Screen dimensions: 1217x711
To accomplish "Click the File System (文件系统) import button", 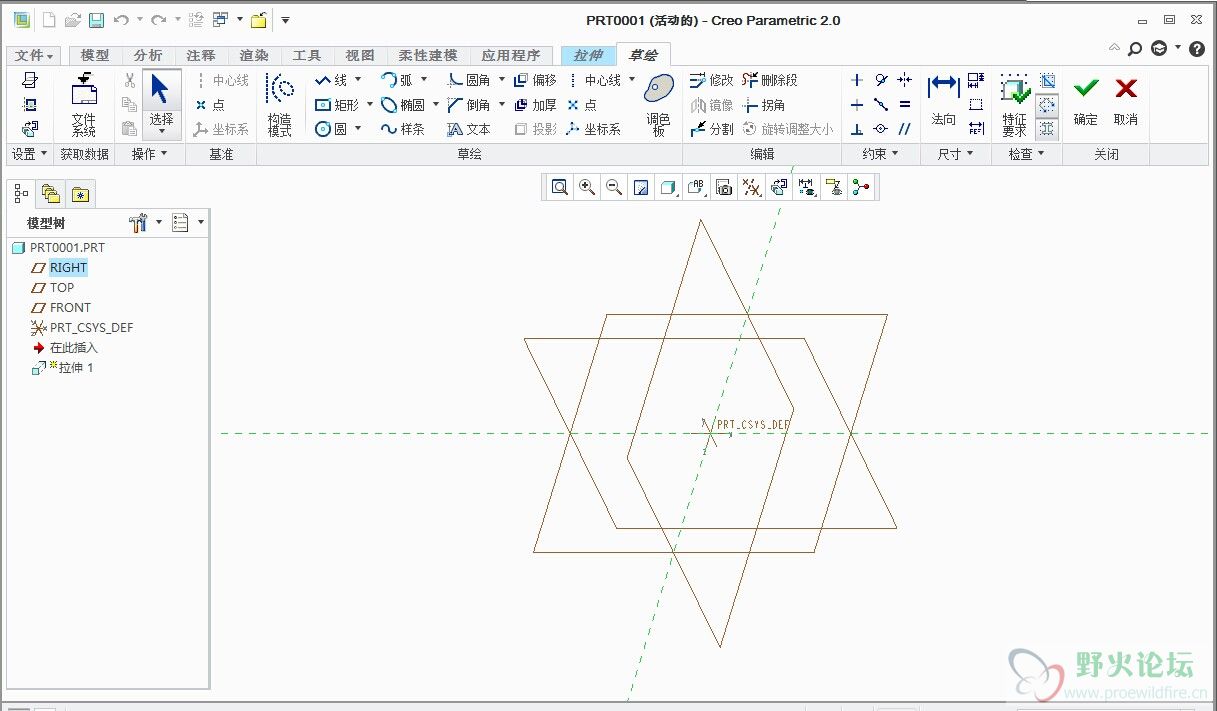I will [84, 104].
